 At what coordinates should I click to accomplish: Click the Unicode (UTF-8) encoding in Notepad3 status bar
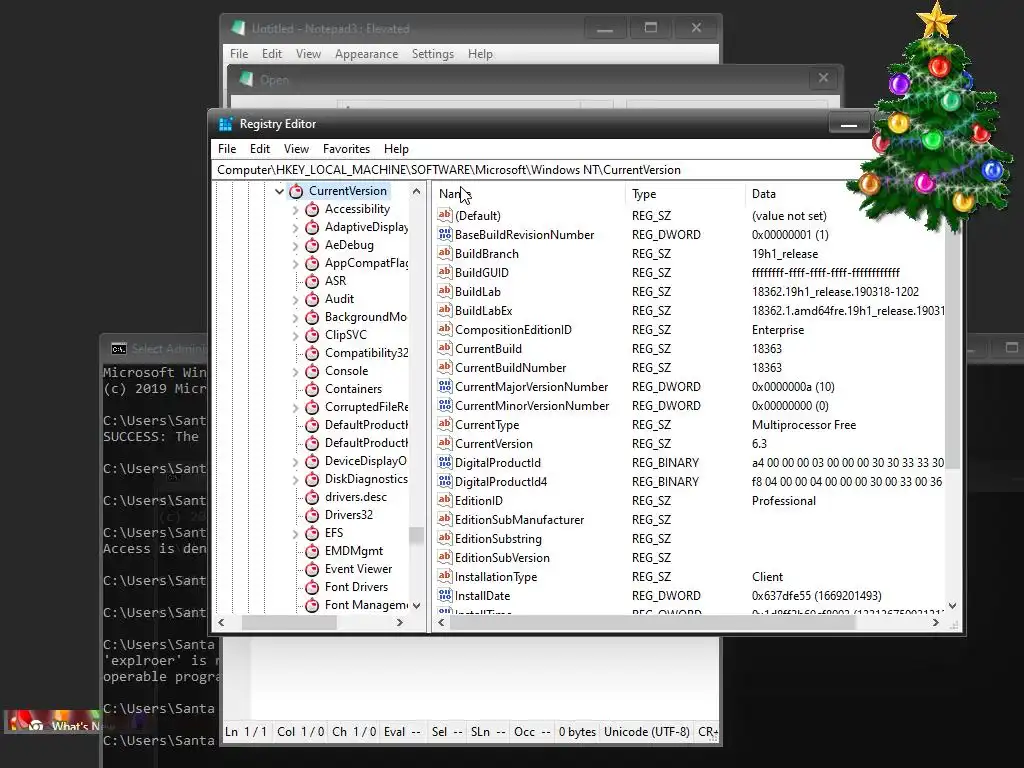click(x=647, y=732)
